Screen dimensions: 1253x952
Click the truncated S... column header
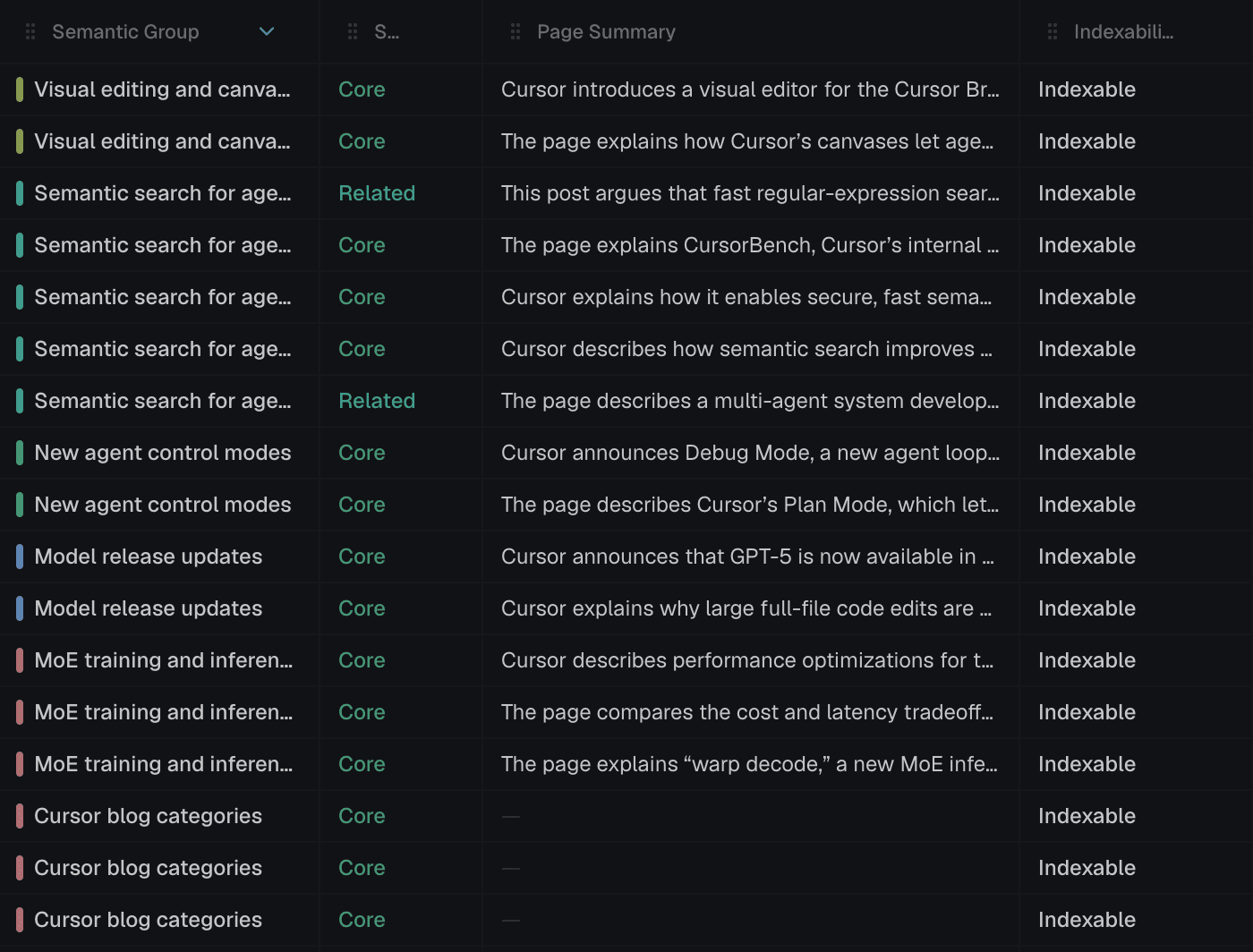tap(387, 32)
